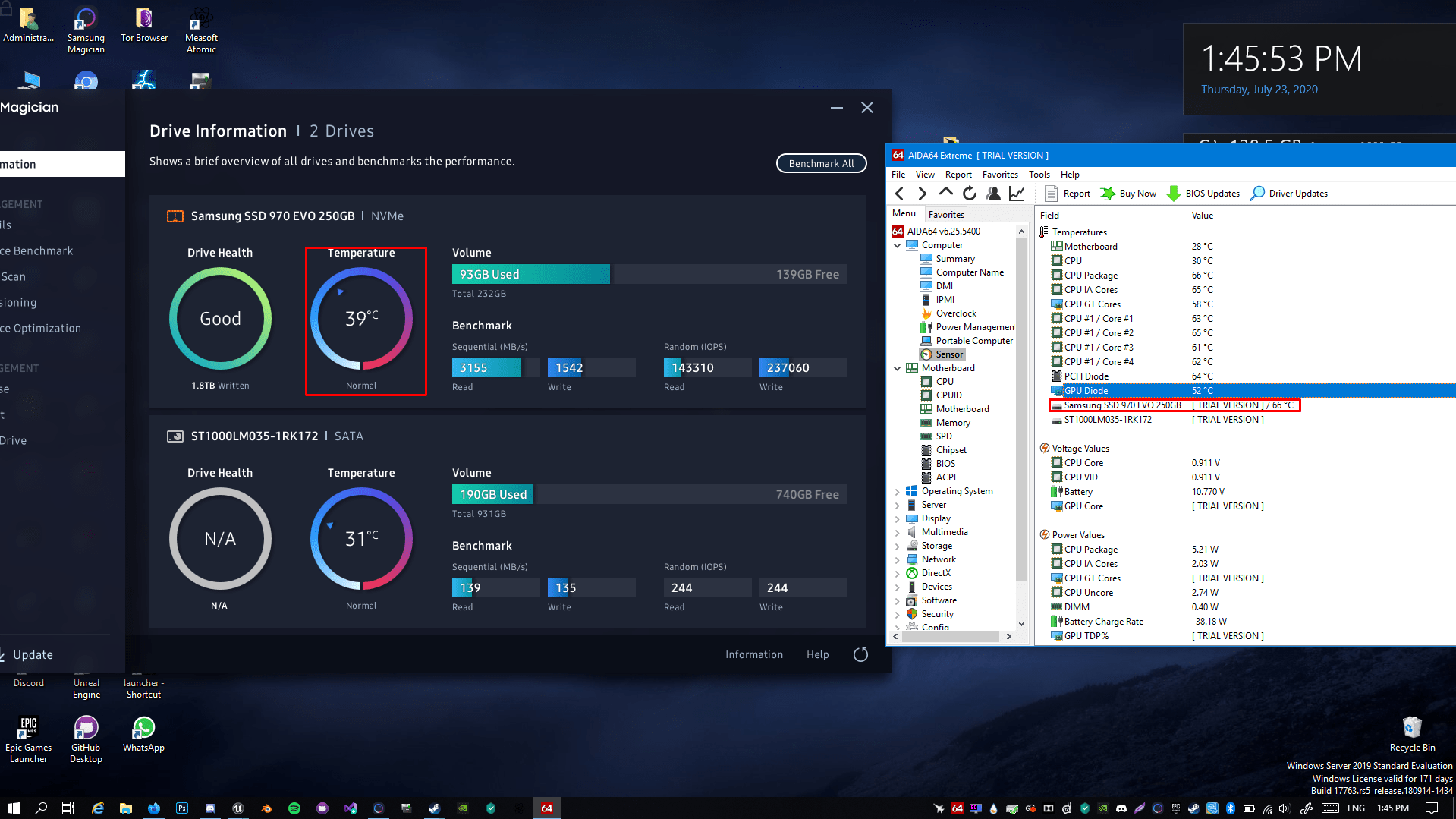Screen dimensions: 1456x819
Task: Select the GPU Diode temperature row
Action: point(1245,391)
